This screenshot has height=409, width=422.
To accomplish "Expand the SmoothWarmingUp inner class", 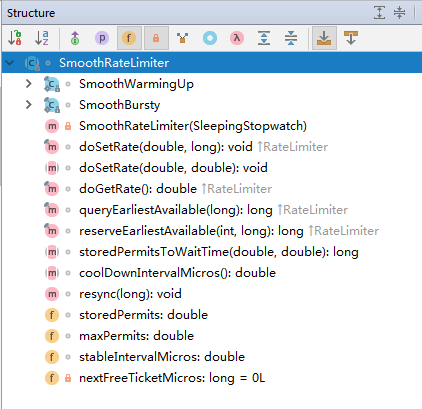I will click(29, 84).
